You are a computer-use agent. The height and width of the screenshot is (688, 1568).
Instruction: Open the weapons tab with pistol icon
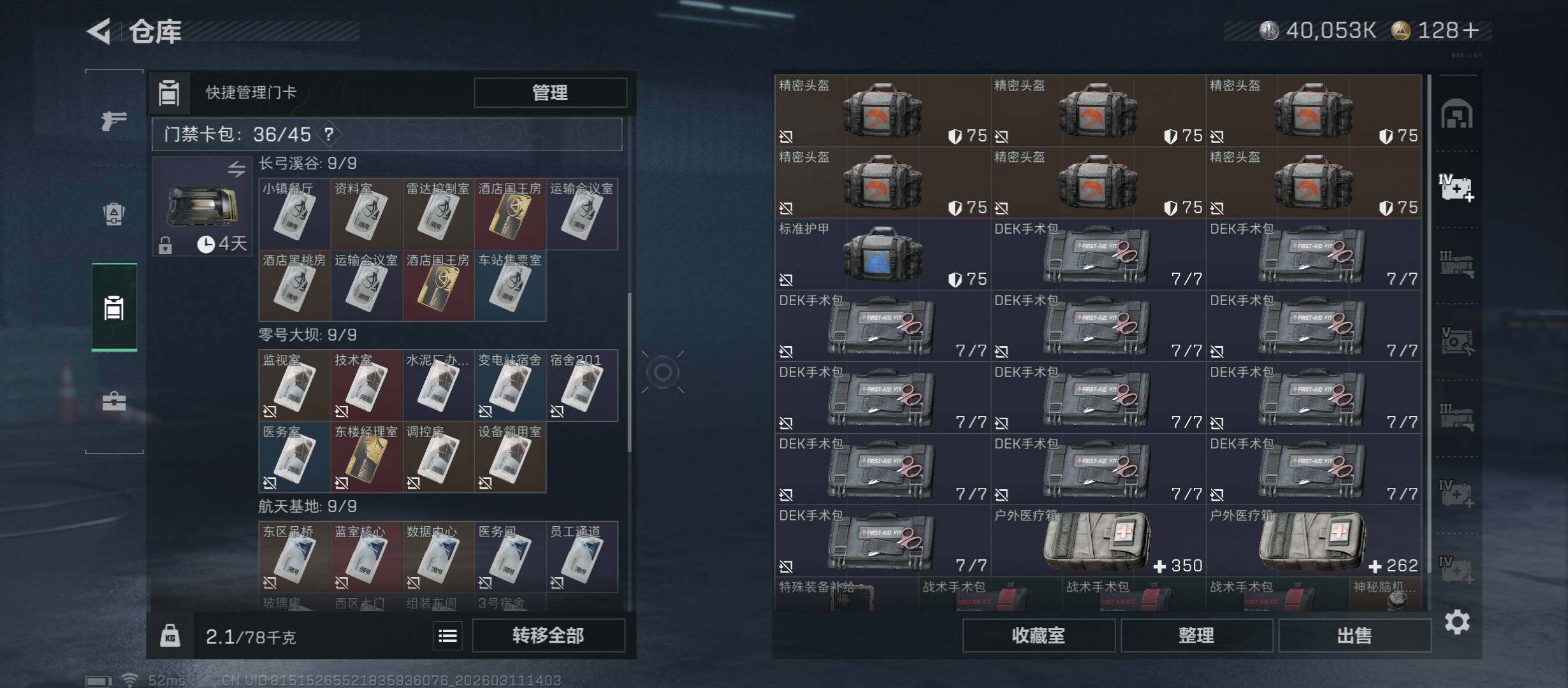point(114,119)
